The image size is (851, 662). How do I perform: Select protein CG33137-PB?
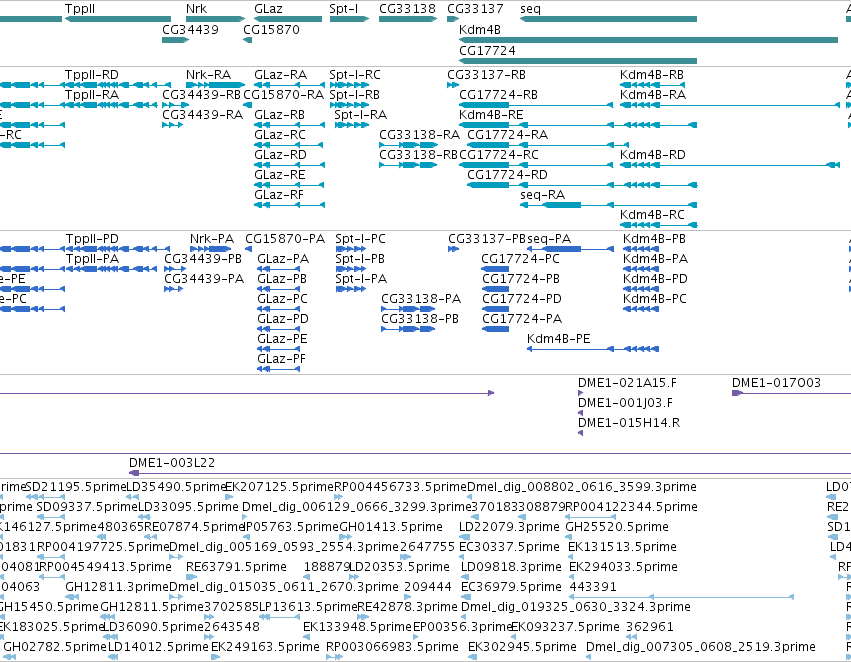click(x=487, y=239)
